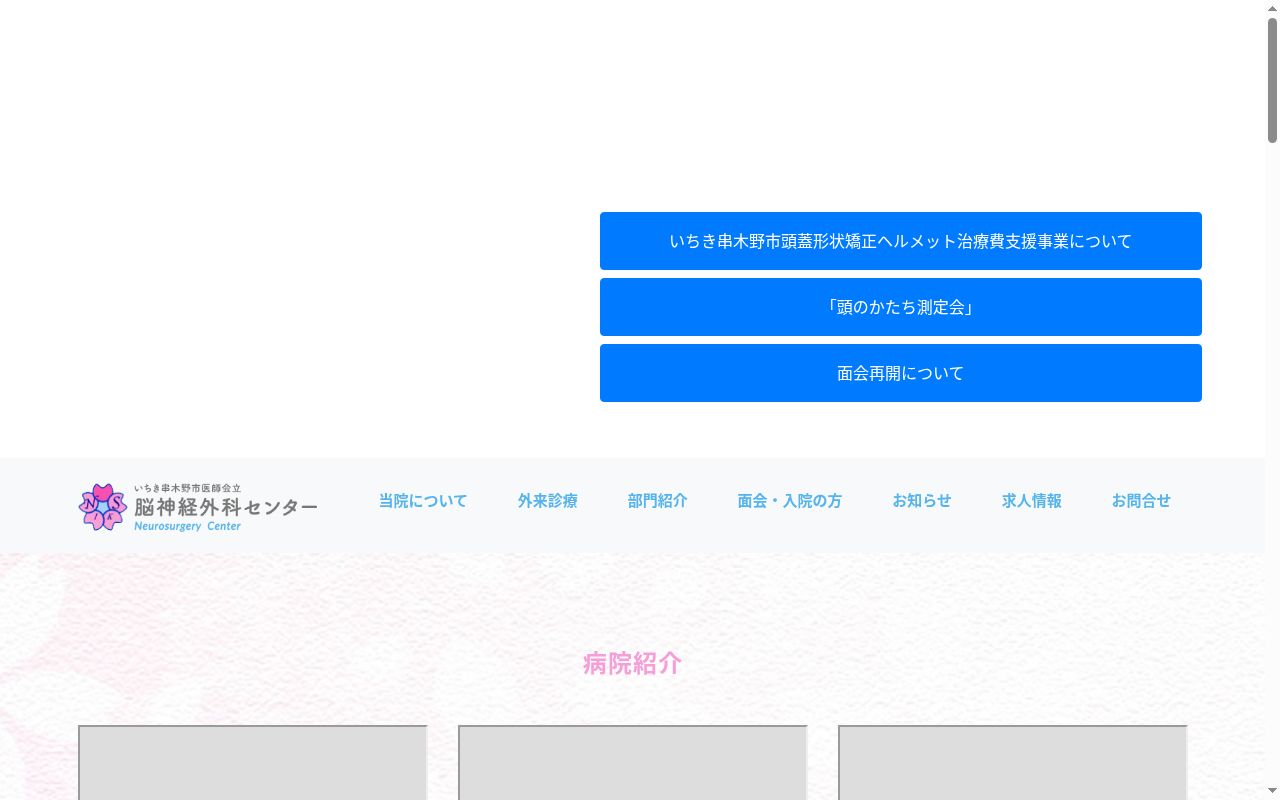Image resolution: width=1280 pixels, height=800 pixels.
Task: Open the 外来診療 menu item
Action: [x=548, y=501]
